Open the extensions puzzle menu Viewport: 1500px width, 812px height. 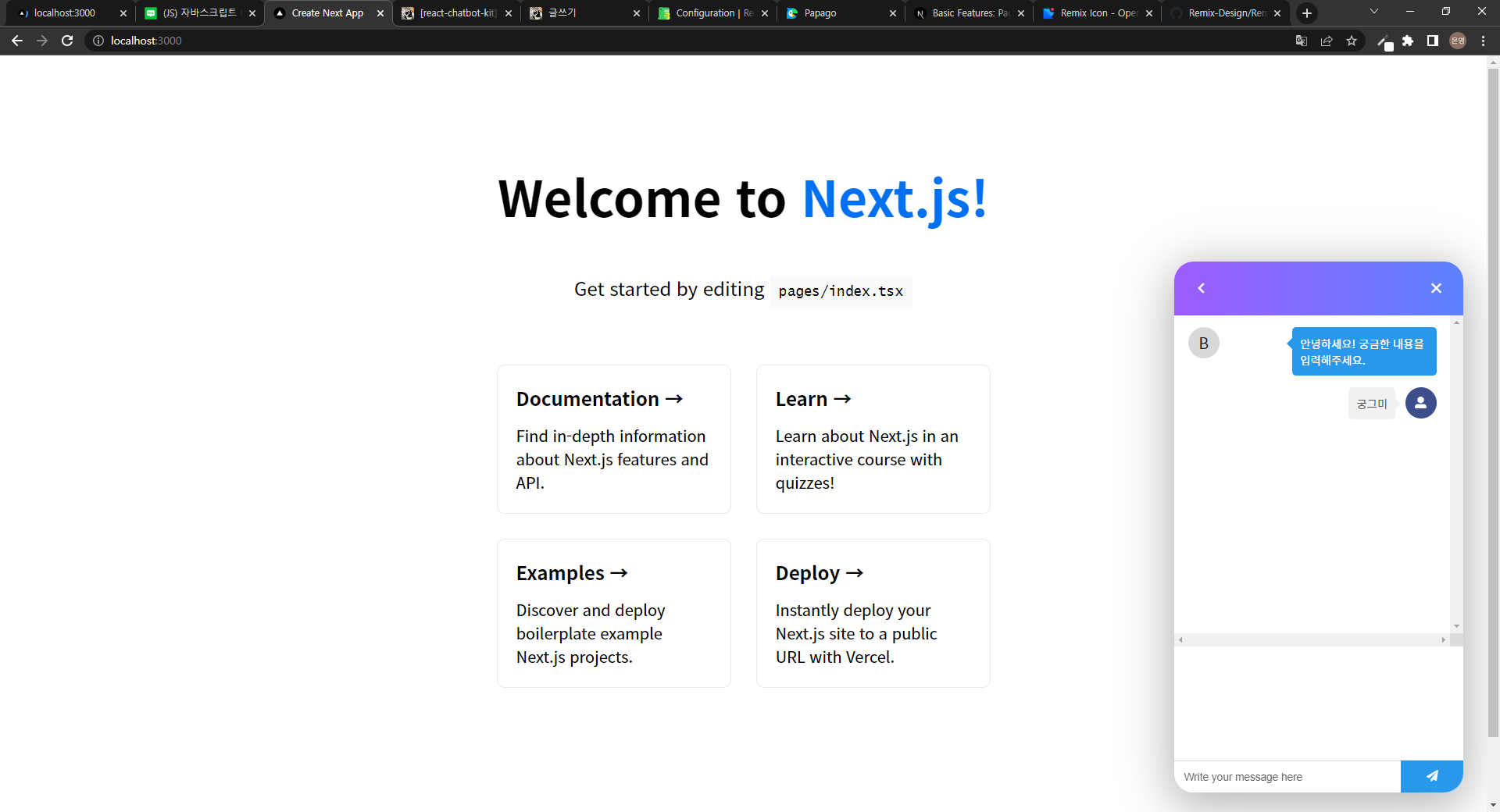click(x=1408, y=41)
